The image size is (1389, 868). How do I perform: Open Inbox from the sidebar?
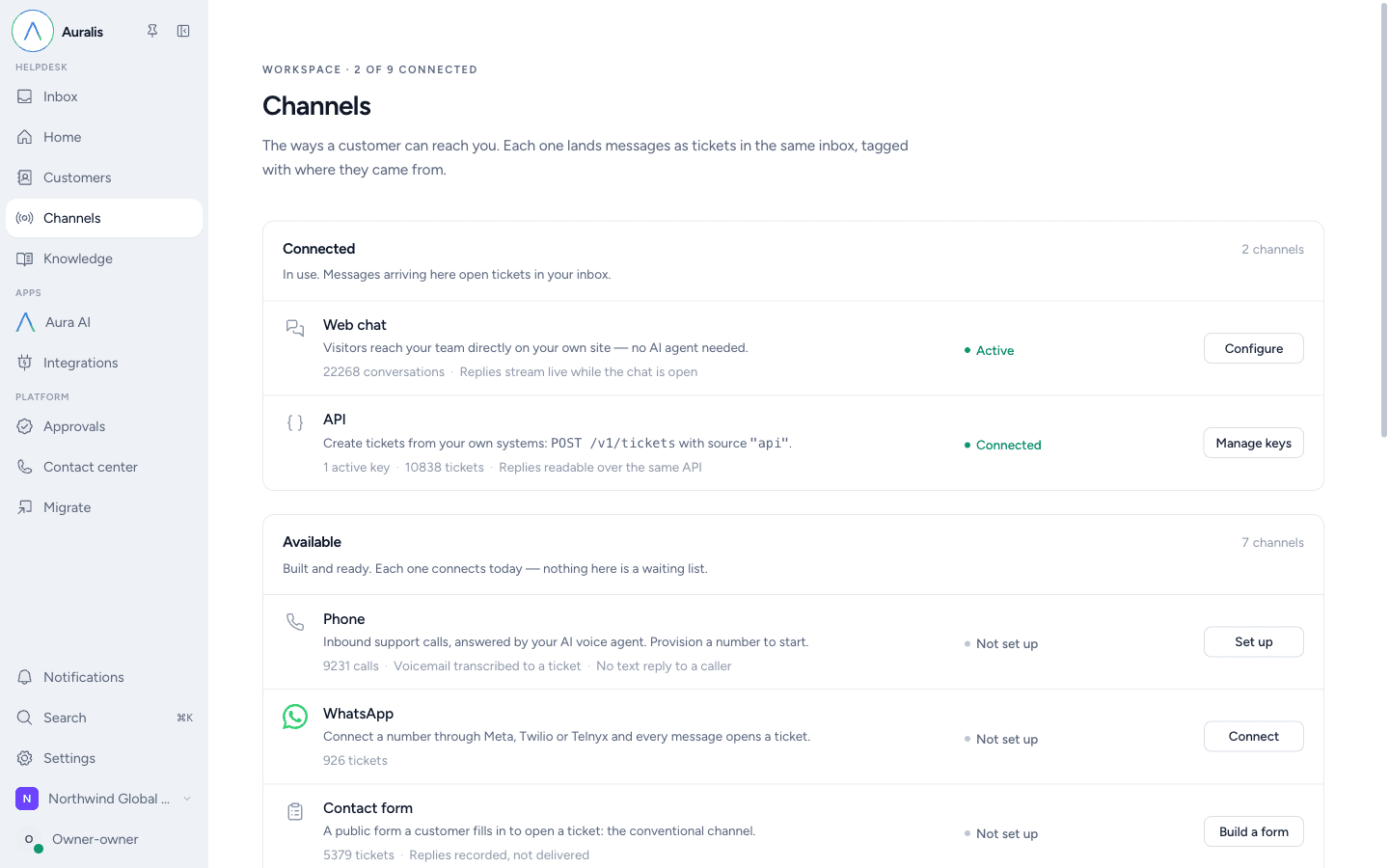pos(104,96)
